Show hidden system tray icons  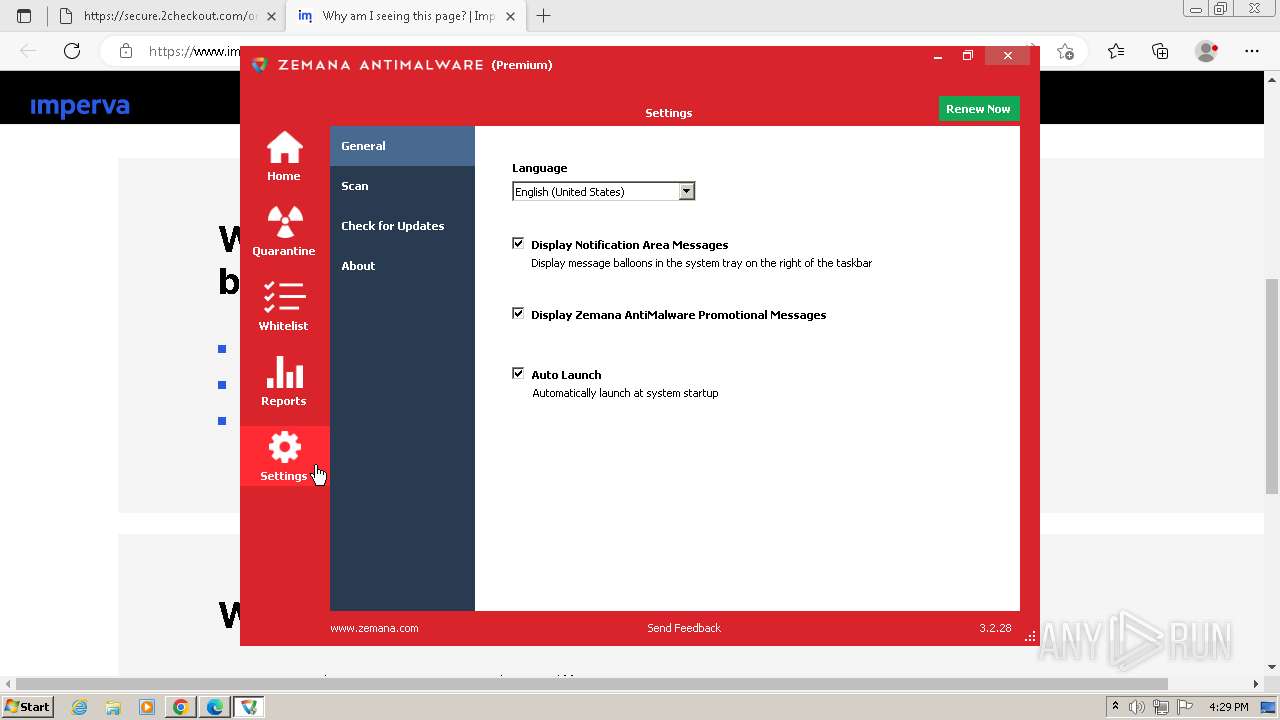click(1116, 707)
